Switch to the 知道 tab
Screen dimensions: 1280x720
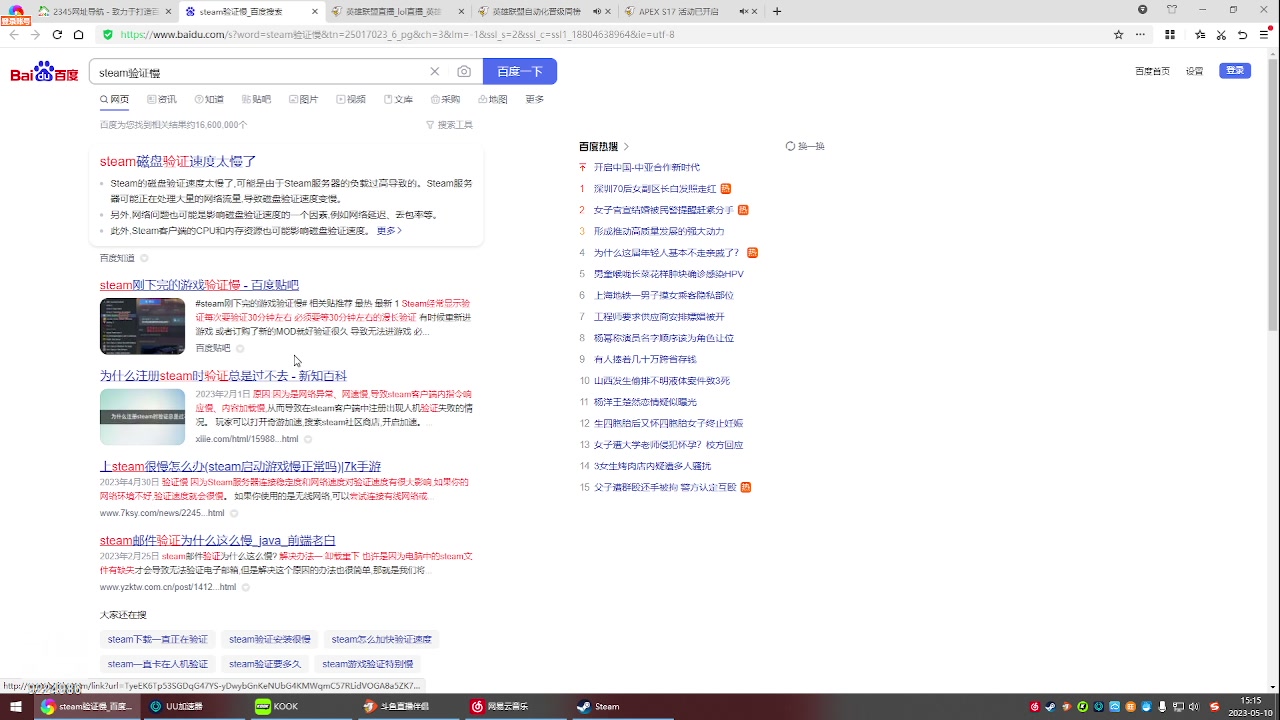pyautogui.click(x=209, y=99)
